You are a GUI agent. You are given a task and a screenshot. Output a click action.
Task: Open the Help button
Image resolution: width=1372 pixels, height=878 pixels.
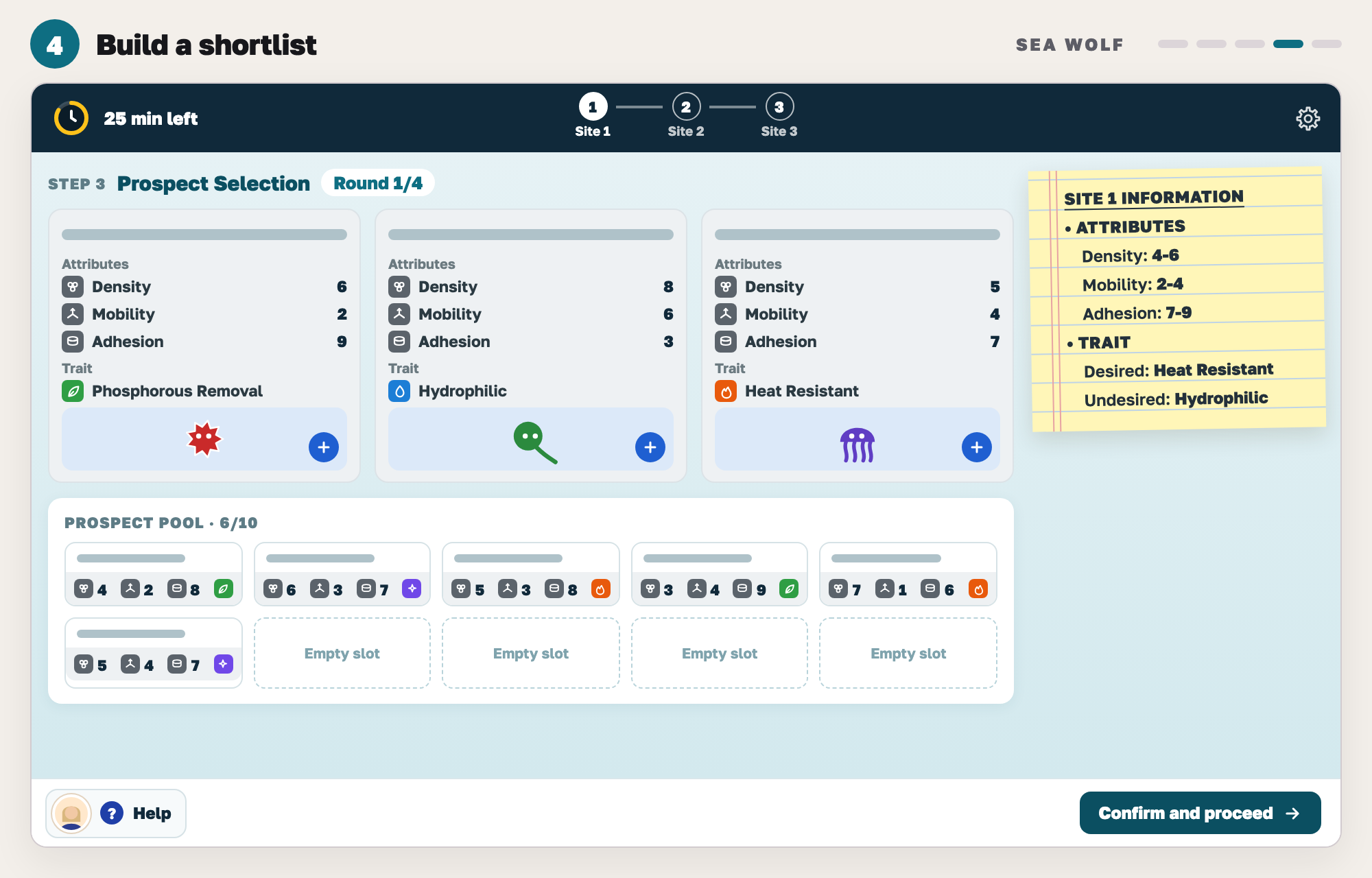tap(116, 814)
